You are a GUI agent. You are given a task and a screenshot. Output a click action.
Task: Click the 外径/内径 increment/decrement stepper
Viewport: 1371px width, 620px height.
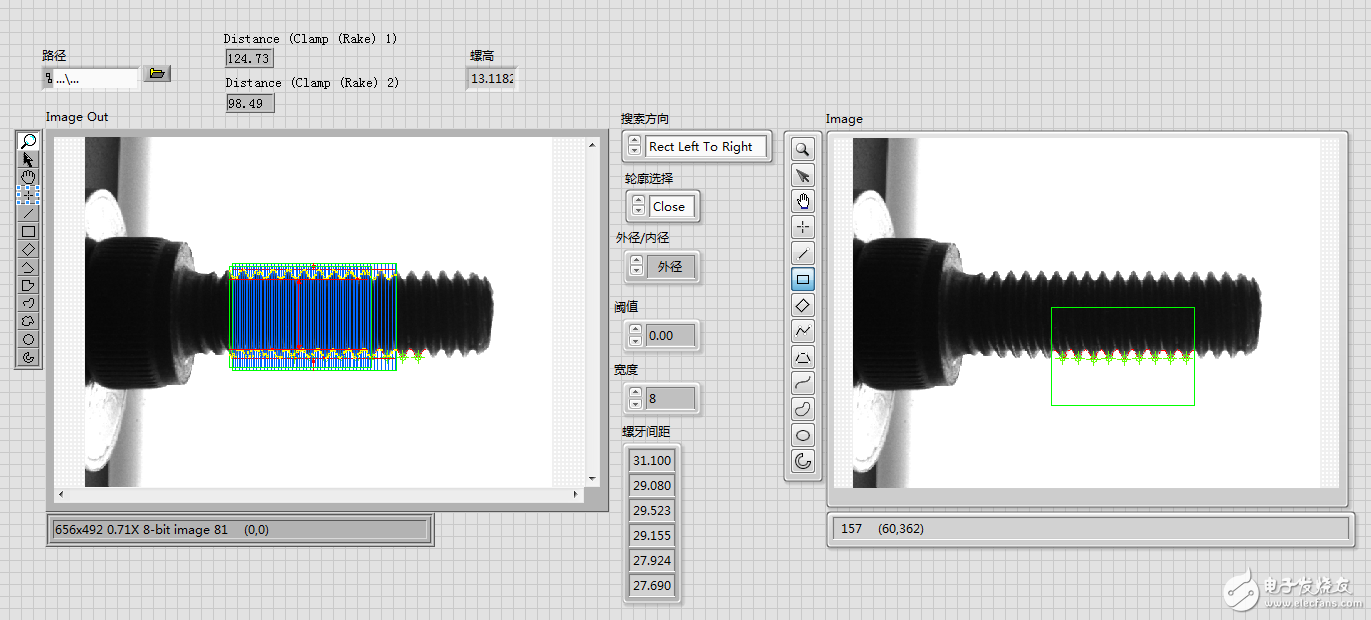[x=637, y=266]
